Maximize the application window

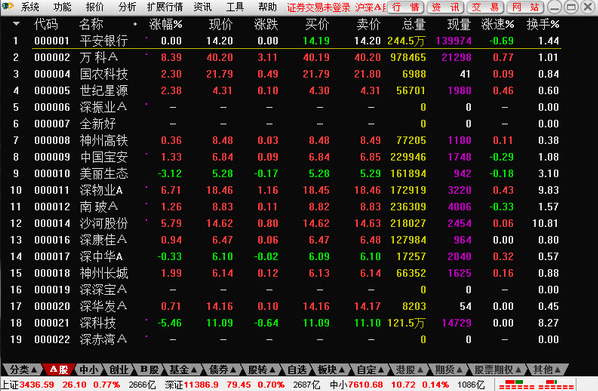(x=571, y=7)
